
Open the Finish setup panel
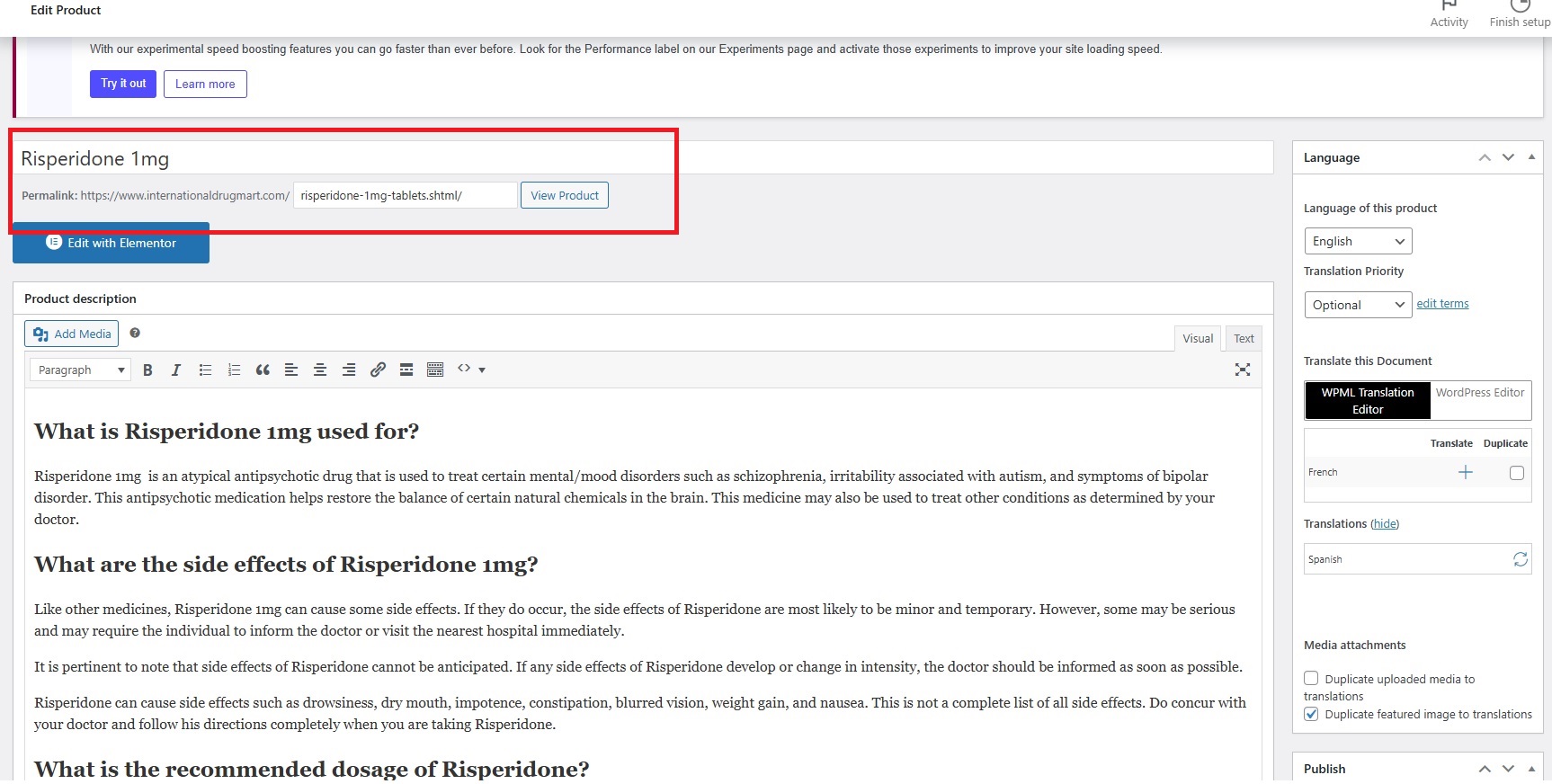tap(1520, 14)
